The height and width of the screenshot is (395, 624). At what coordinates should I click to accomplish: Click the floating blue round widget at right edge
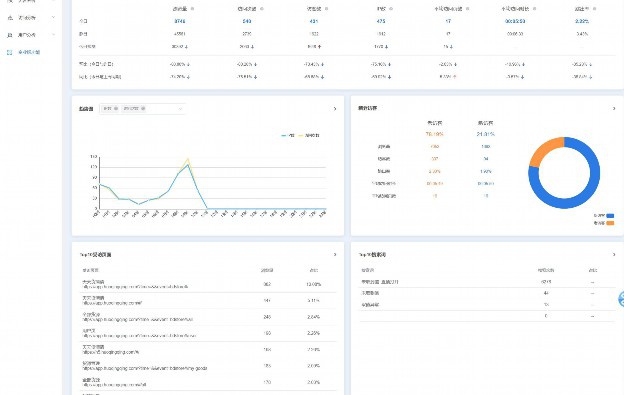tap(621, 299)
